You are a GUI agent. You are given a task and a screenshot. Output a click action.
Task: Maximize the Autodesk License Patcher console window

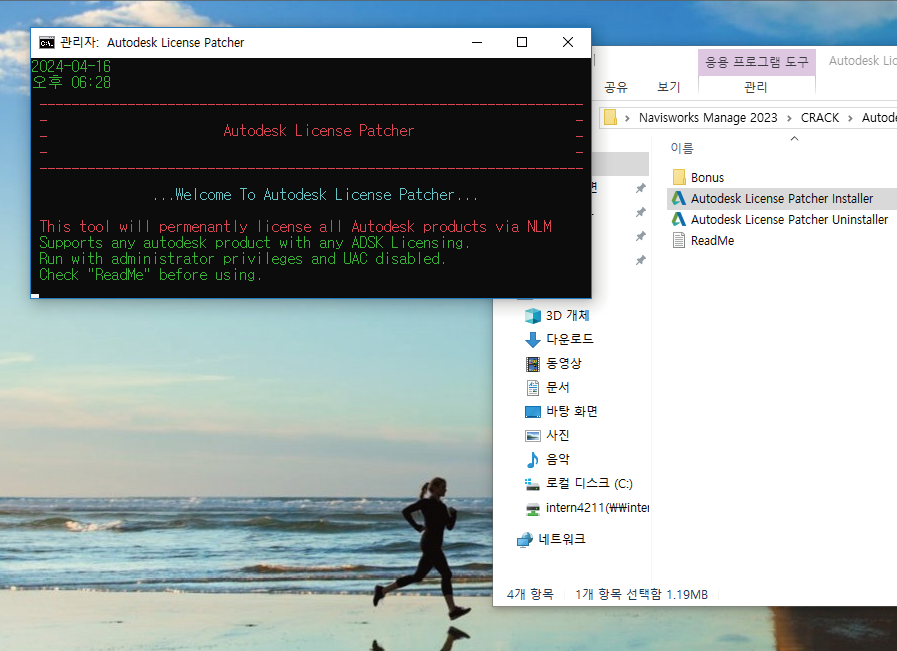[522, 42]
